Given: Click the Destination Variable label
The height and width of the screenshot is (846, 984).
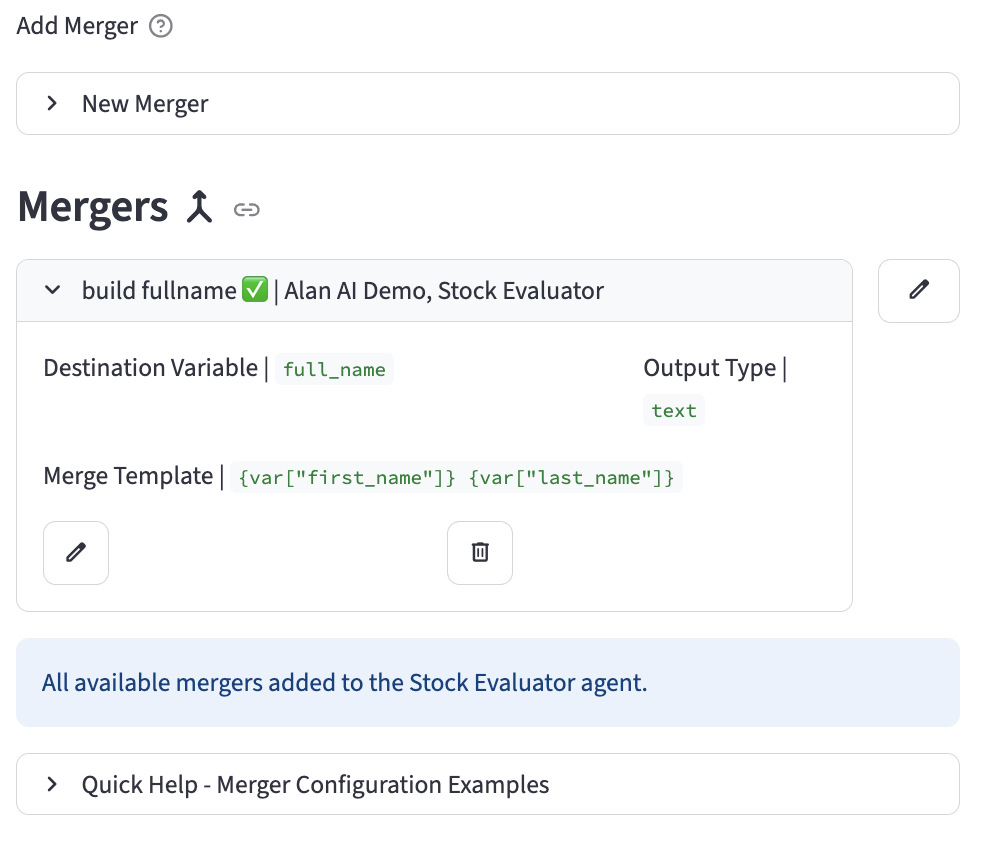Looking at the screenshot, I should click(x=150, y=368).
